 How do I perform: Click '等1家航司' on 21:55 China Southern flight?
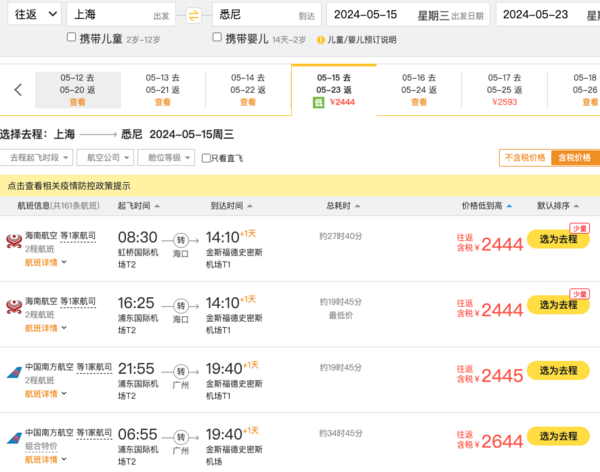pos(94,367)
